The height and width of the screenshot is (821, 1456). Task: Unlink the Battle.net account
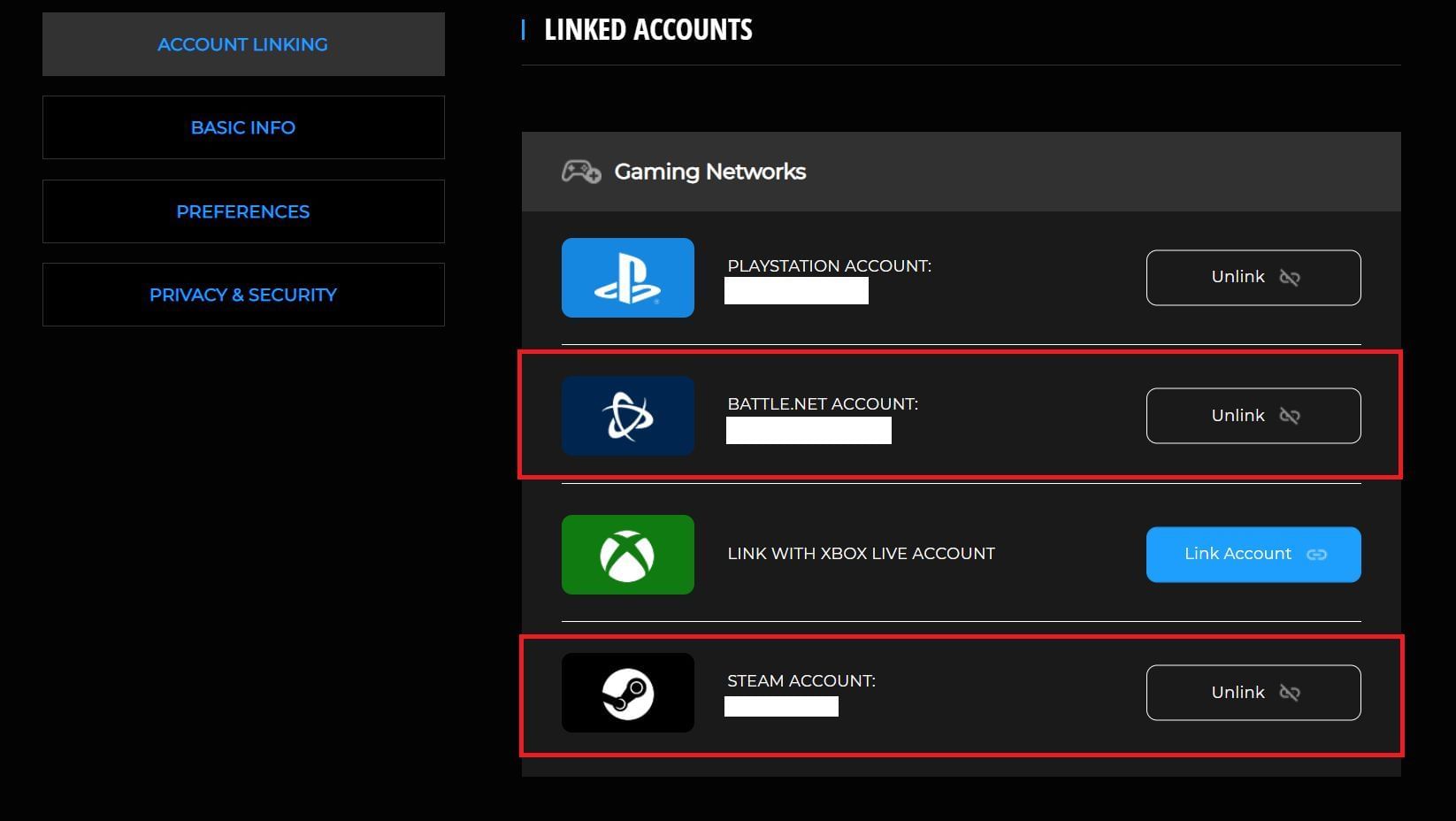1253,415
